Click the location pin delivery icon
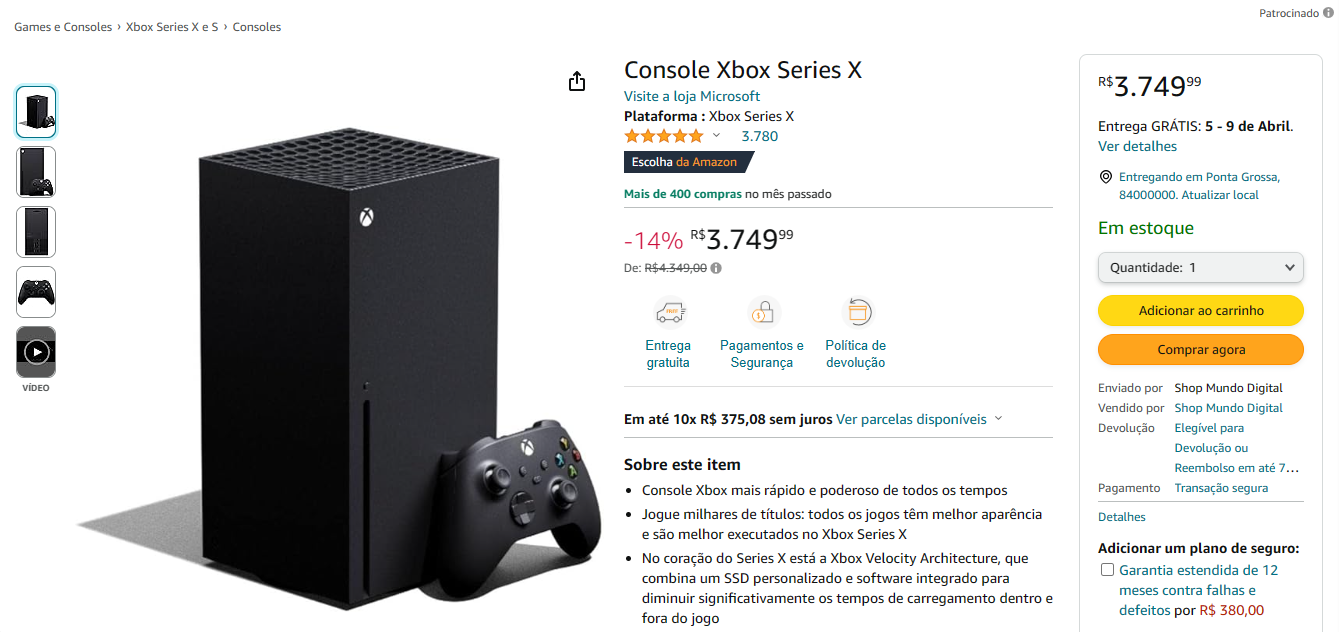 click(x=1106, y=177)
